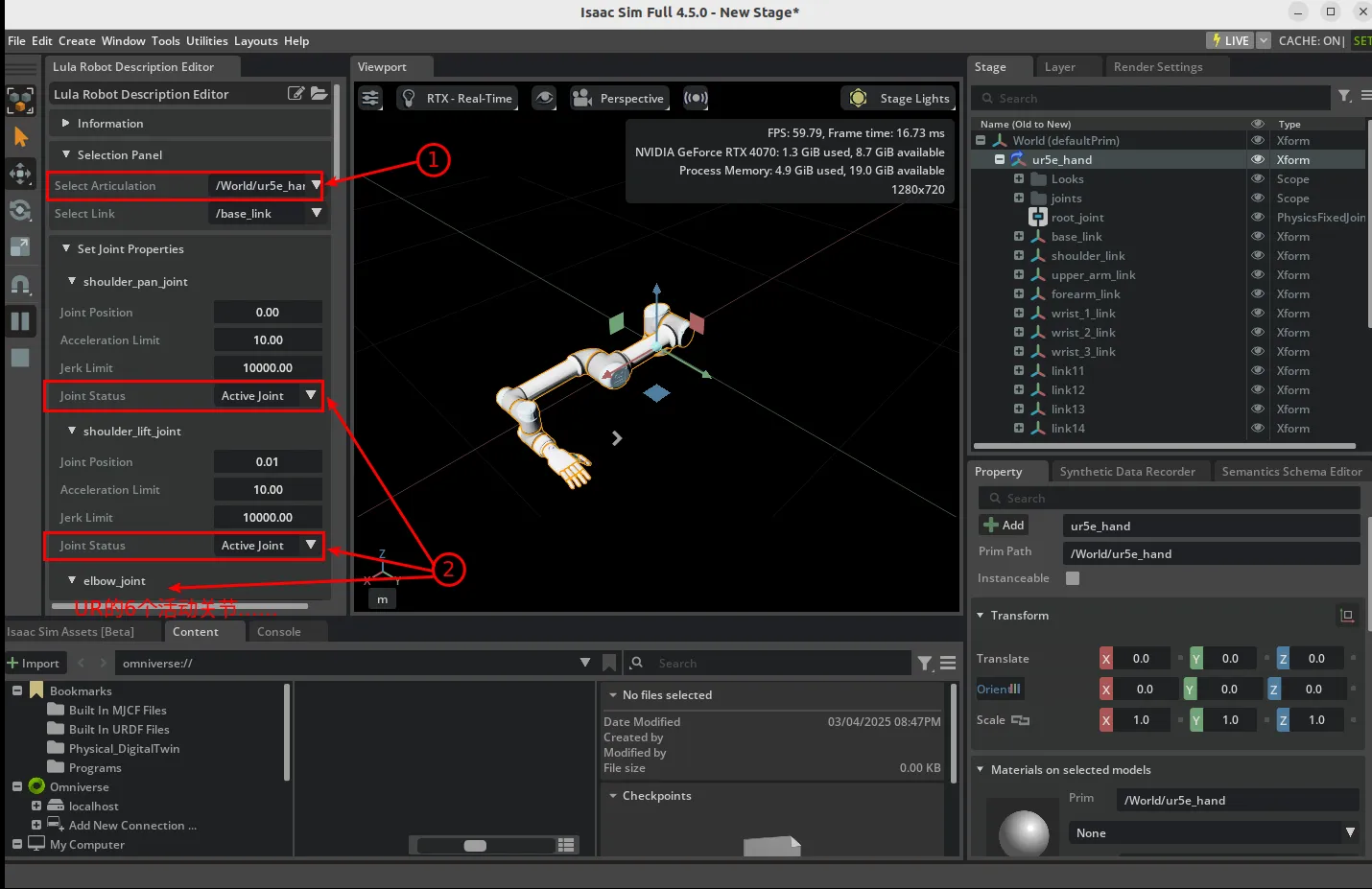Click bookmark icon in Content browser bar

tap(609, 663)
